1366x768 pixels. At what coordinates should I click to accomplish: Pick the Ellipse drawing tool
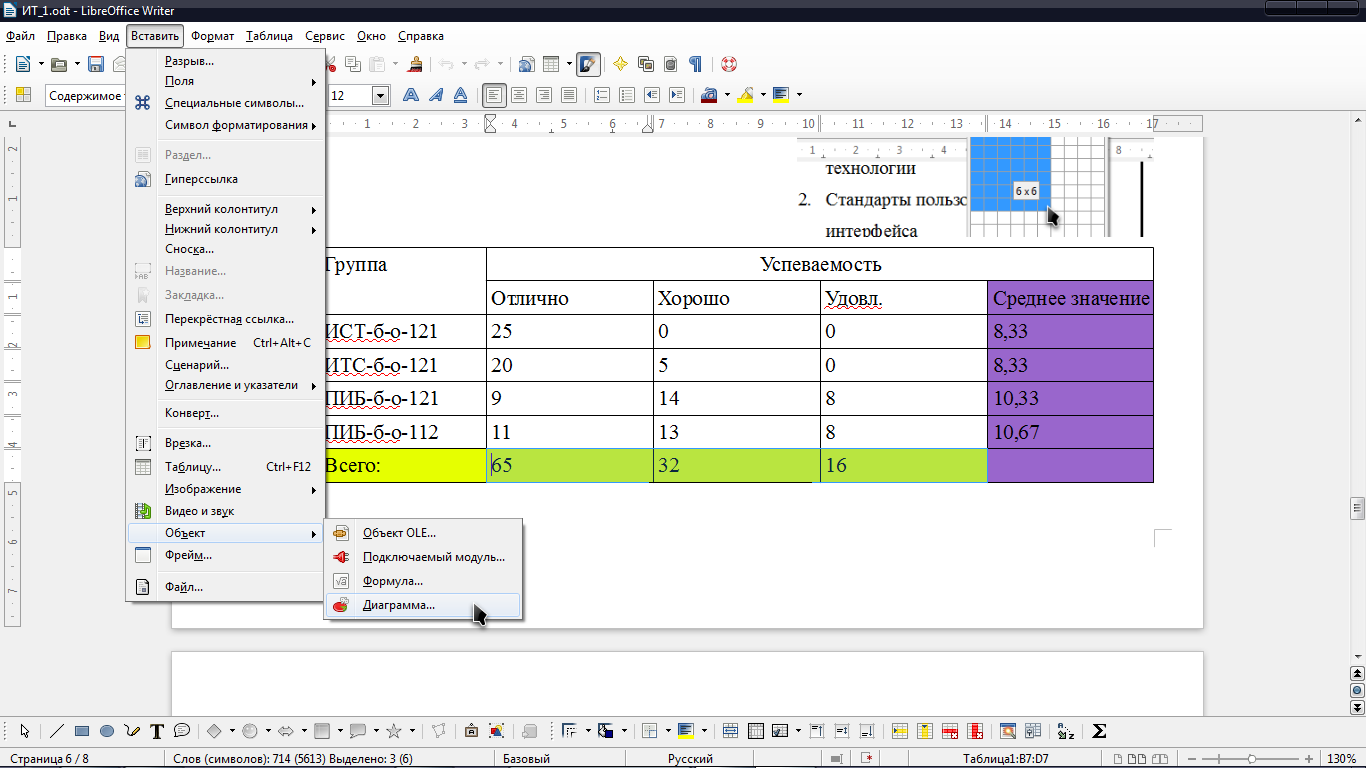click(107, 731)
